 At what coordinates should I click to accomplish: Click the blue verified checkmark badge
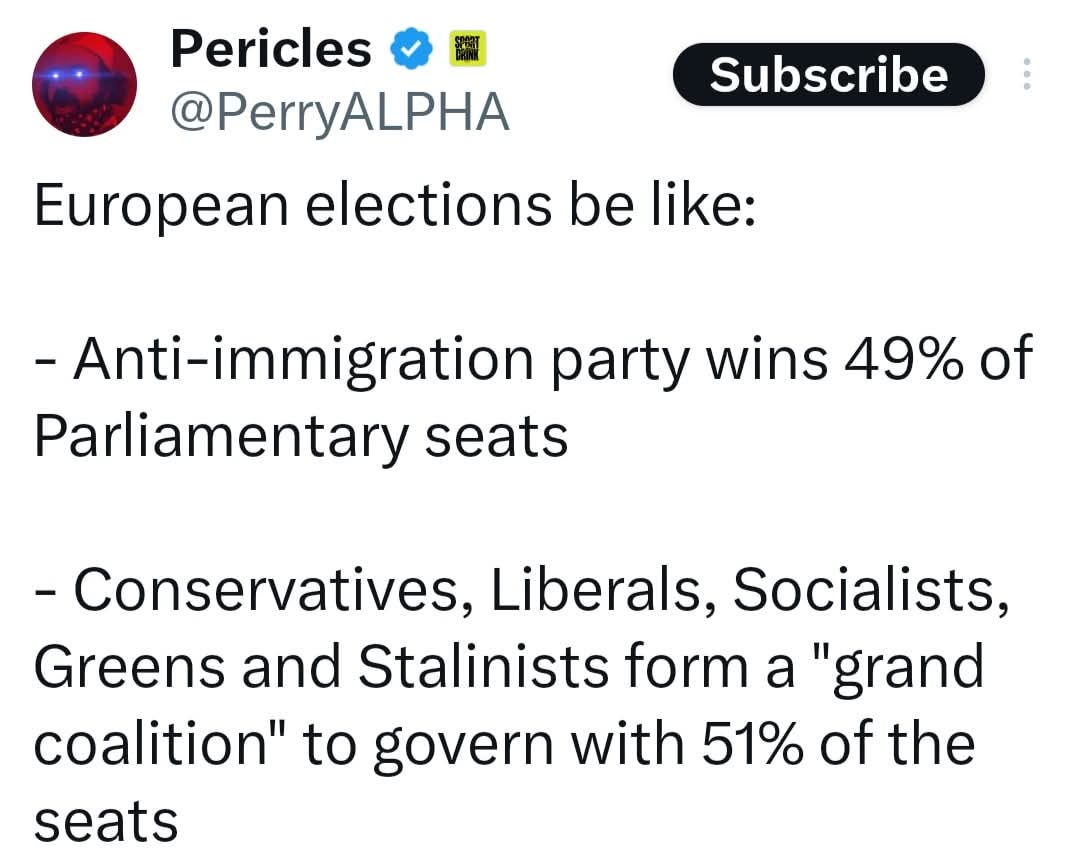(x=410, y=49)
